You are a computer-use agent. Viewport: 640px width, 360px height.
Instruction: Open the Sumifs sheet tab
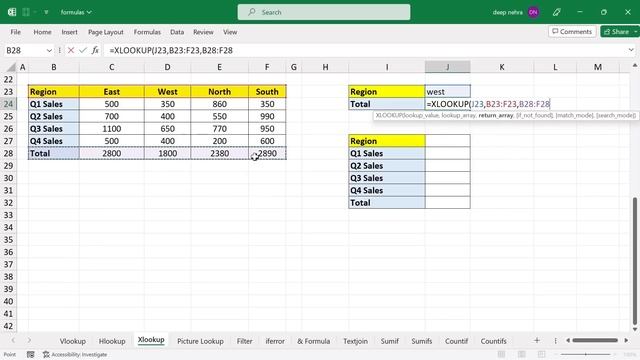tap(422, 341)
